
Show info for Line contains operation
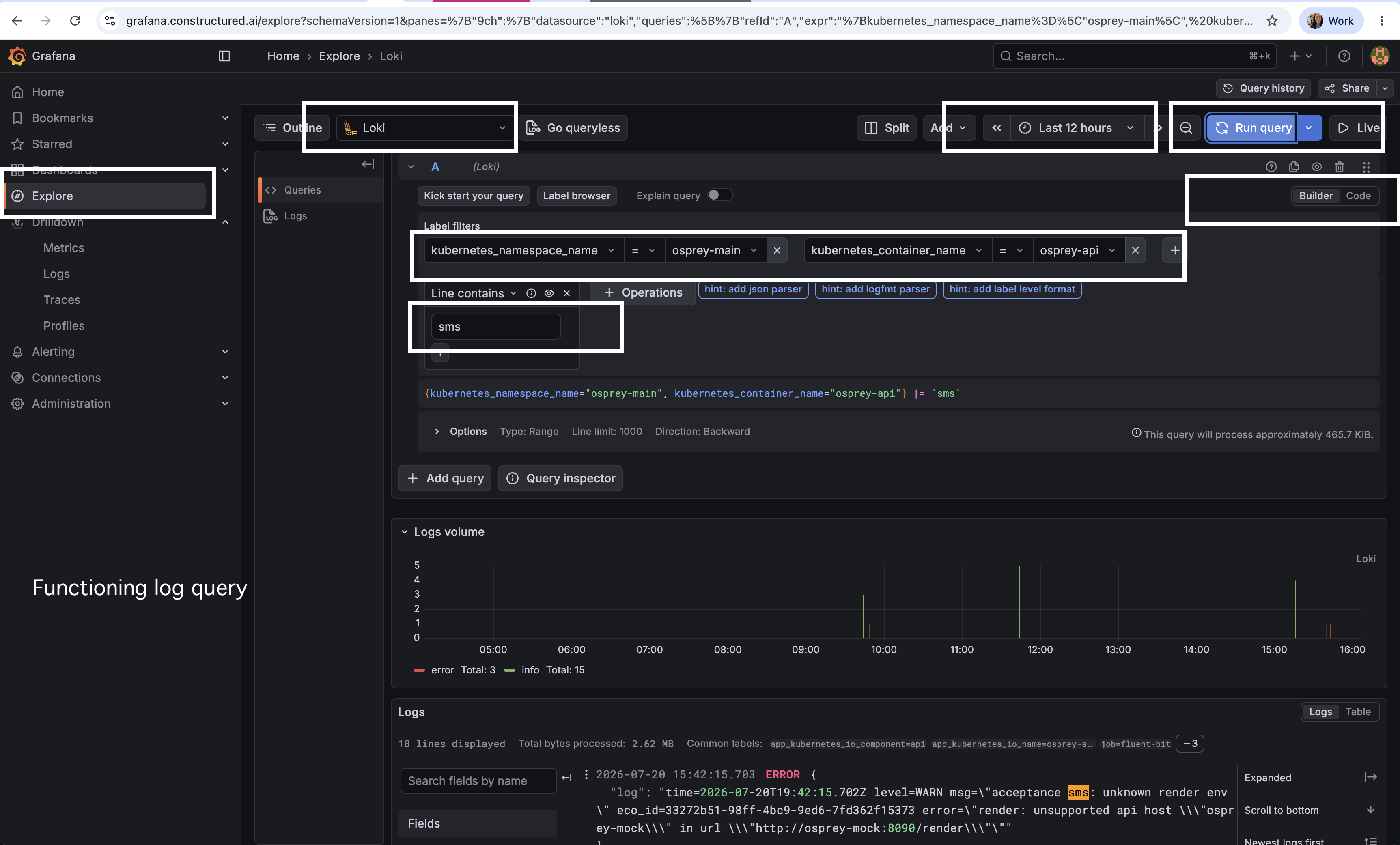531,293
